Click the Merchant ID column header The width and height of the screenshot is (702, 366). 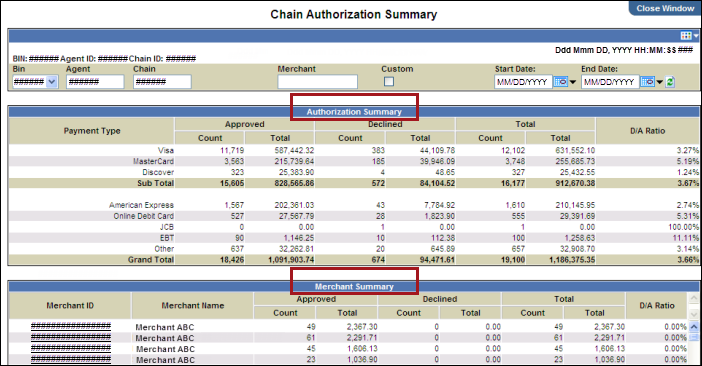[70, 306]
